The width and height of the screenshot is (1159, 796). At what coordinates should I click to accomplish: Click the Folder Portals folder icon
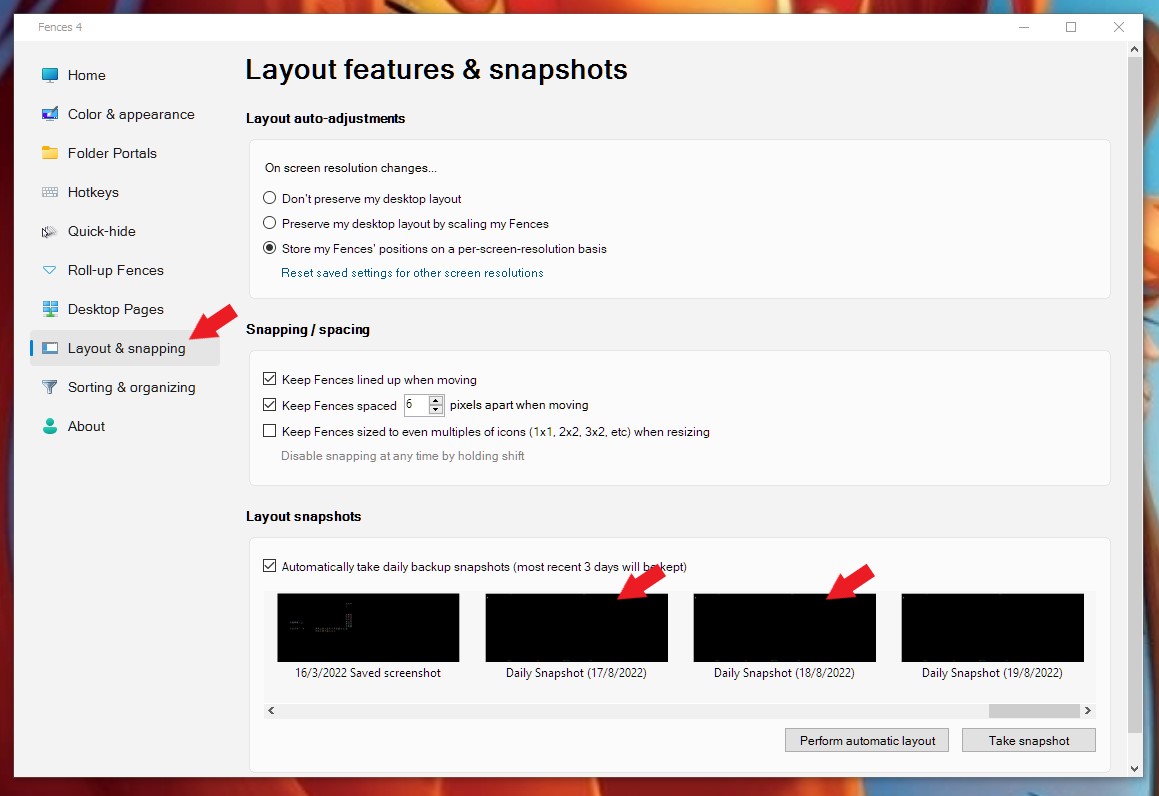coord(50,153)
